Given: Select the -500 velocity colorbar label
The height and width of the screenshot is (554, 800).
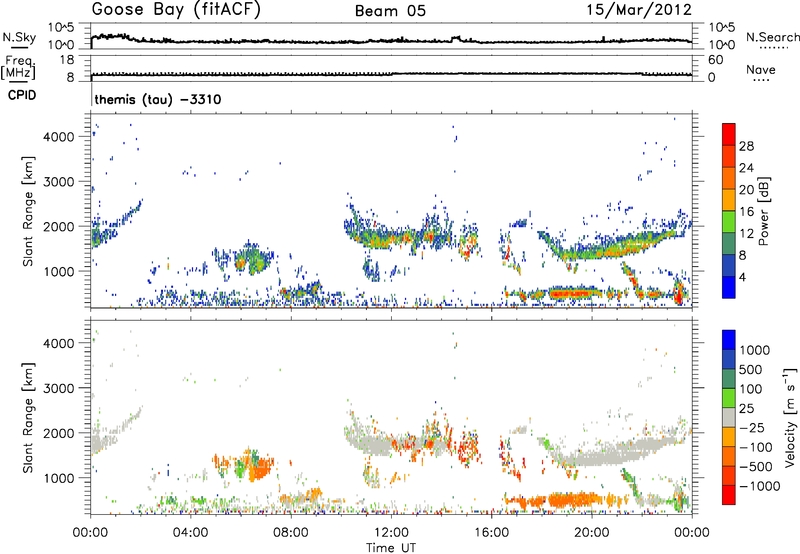Looking at the screenshot, I should coord(756,467).
